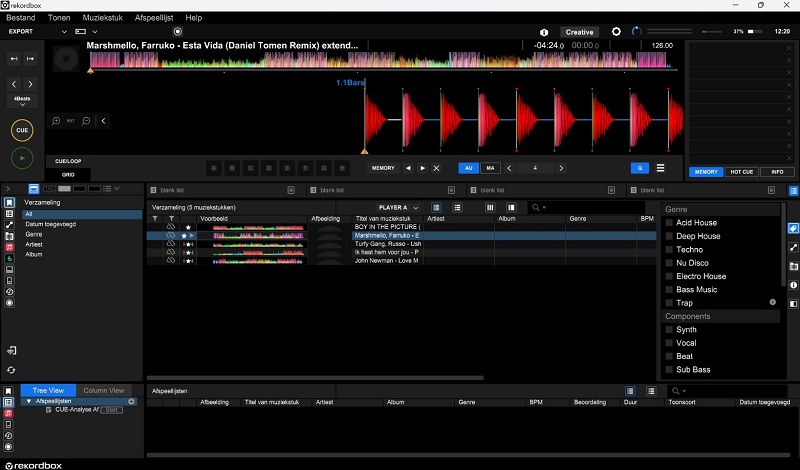The image size is (800, 470).
Task: Click the Start button for CUE-Analyse
Action: [111, 410]
